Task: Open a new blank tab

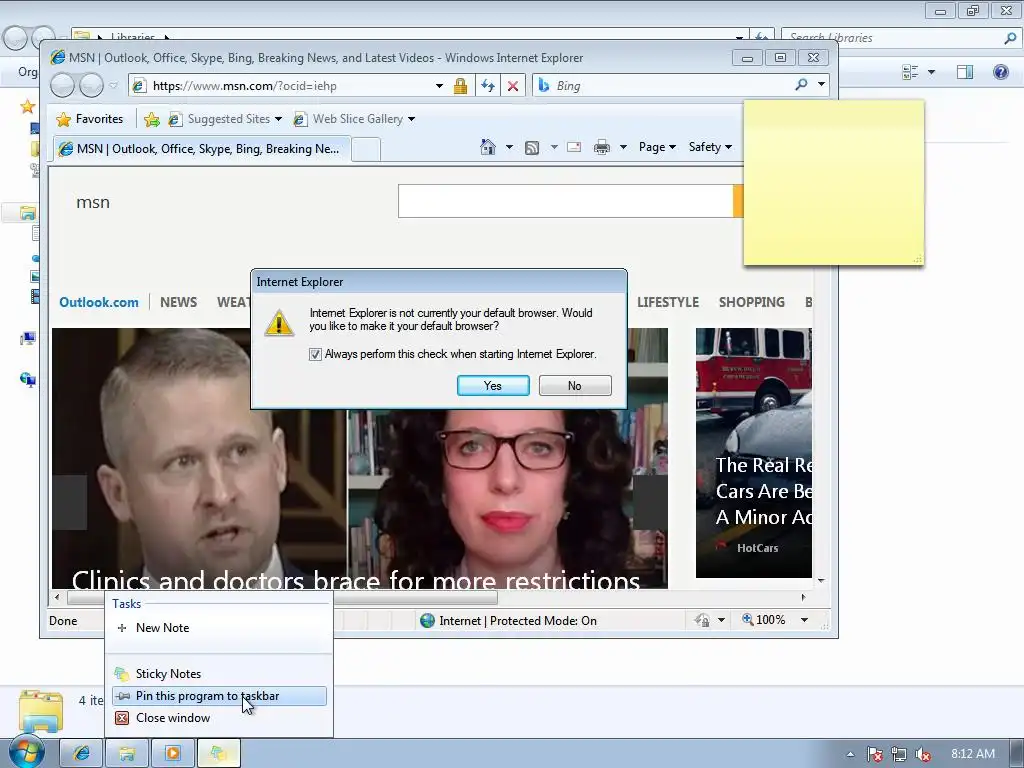Action: (367, 150)
